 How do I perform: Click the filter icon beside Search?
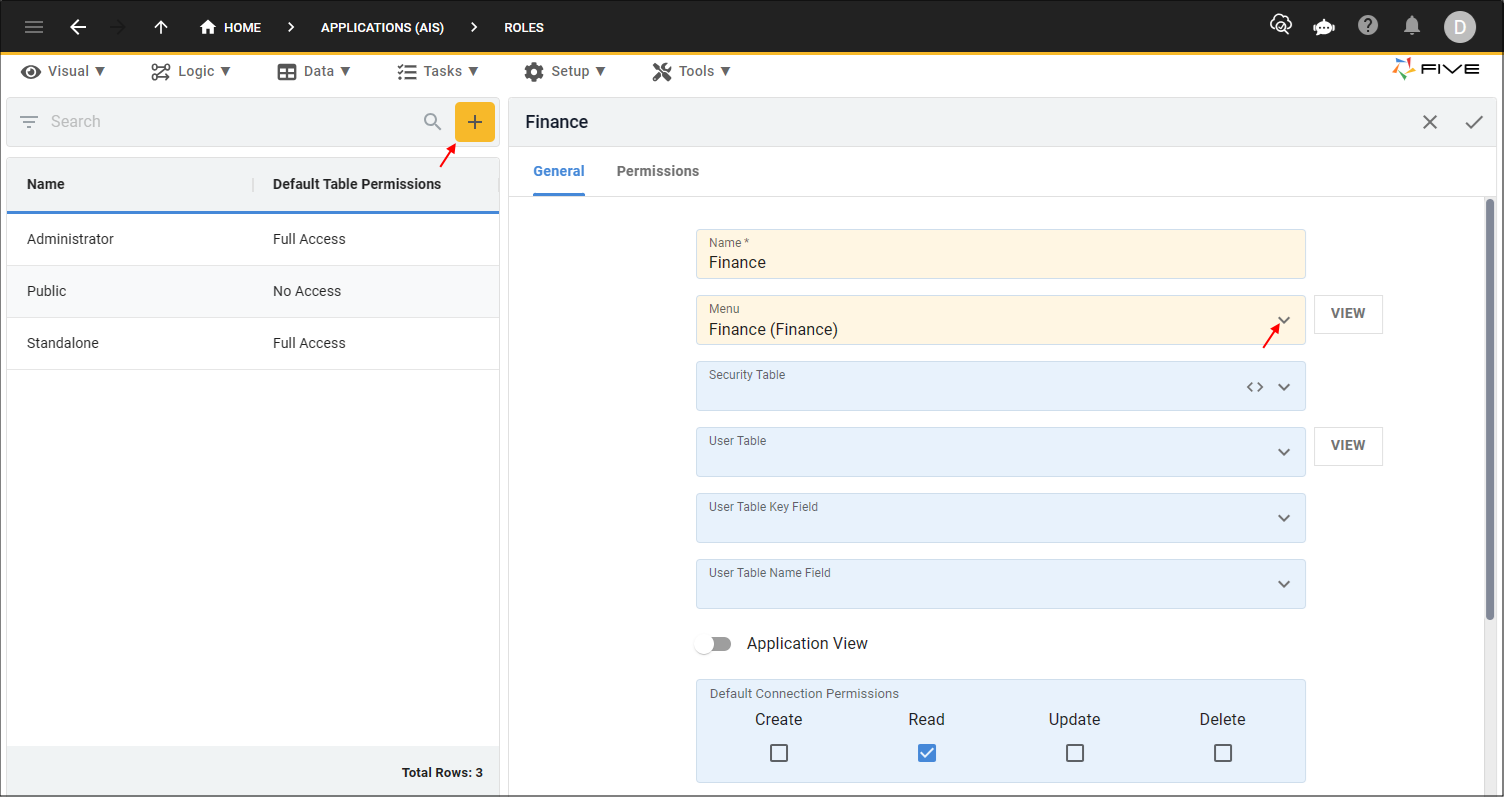(29, 122)
